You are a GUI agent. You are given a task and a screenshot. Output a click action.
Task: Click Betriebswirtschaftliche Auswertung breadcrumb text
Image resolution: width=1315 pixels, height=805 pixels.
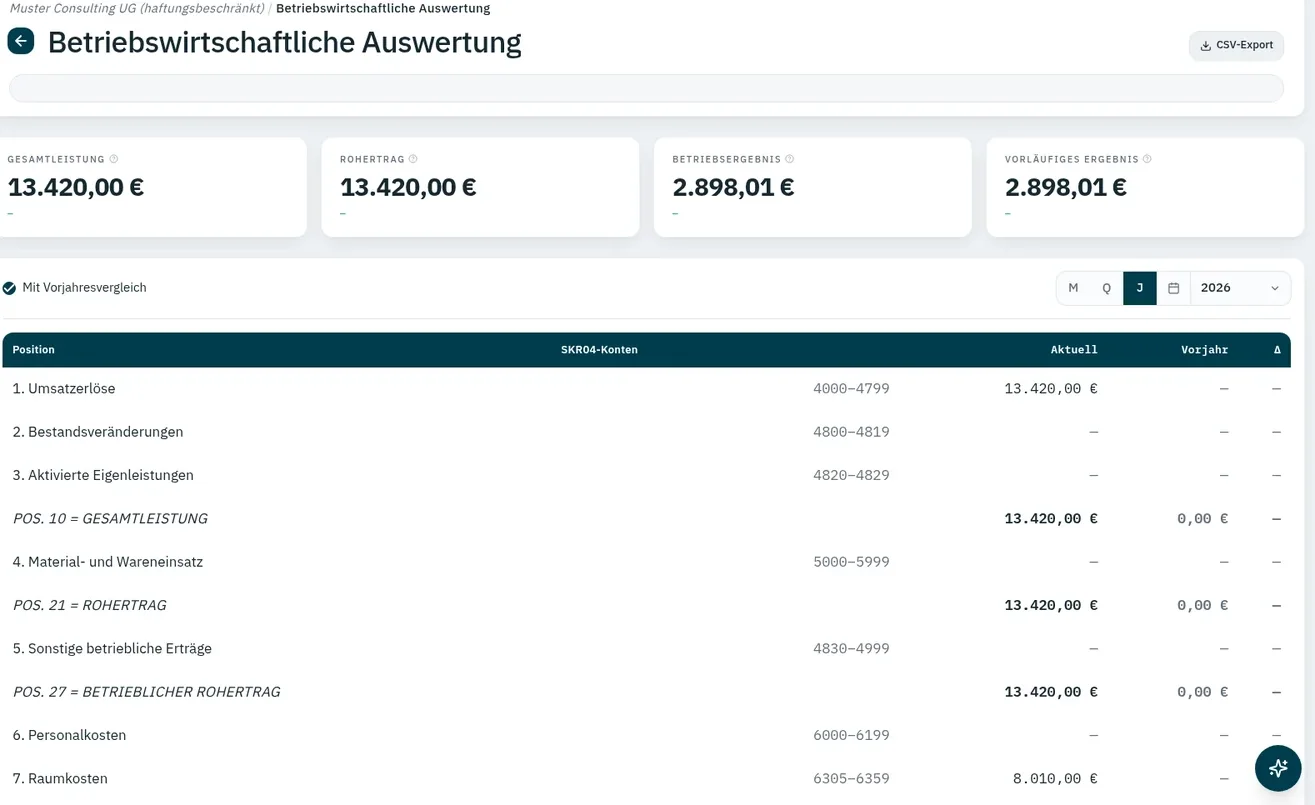point(383,8)
